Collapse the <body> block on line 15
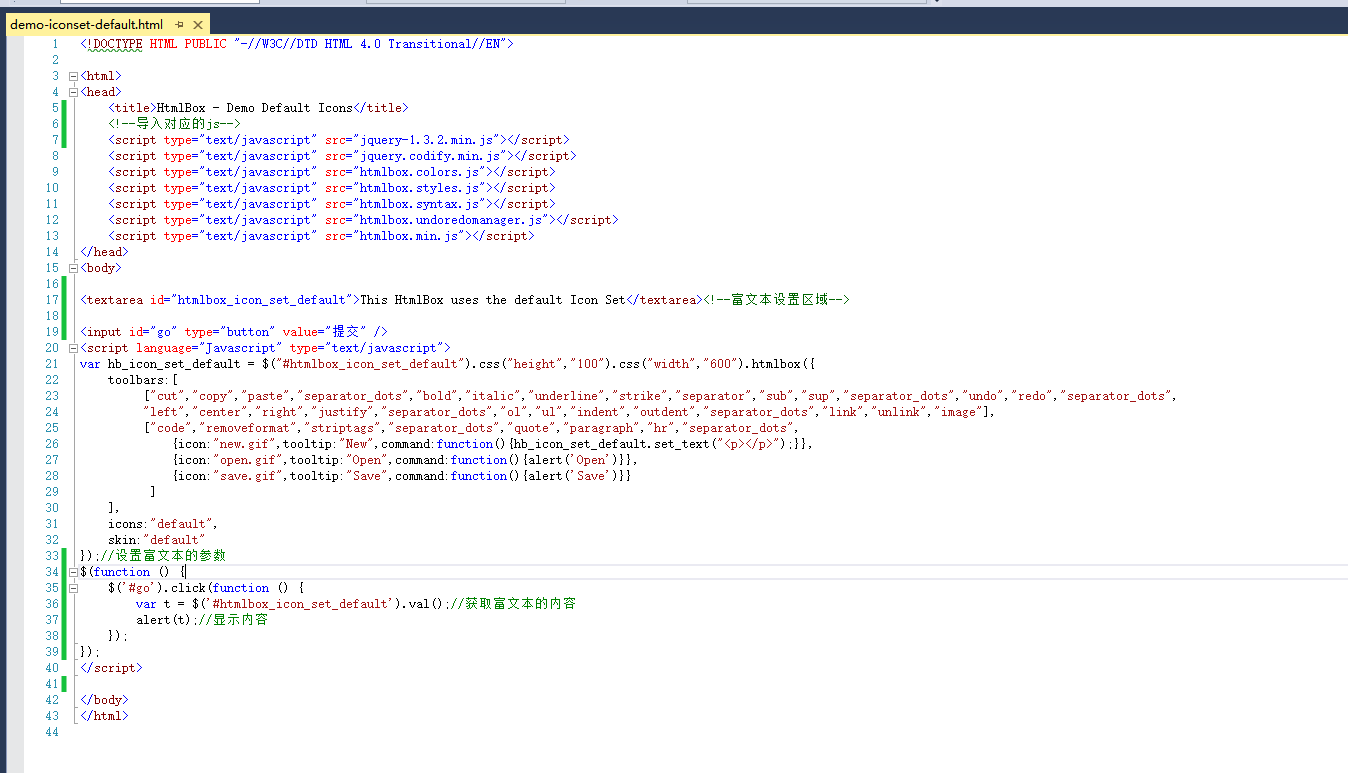The height and width of the screenshot is (773, 1348). coord(73,268)
